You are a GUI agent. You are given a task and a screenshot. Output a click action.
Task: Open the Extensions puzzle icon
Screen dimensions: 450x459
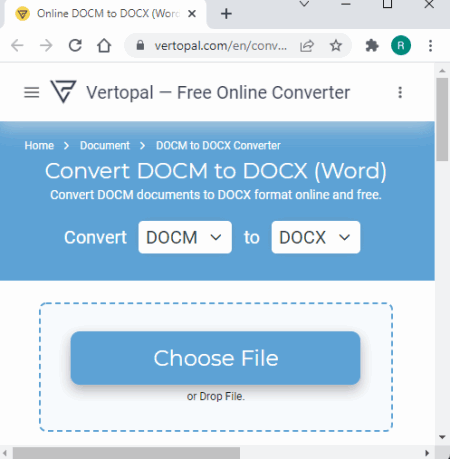372,45
